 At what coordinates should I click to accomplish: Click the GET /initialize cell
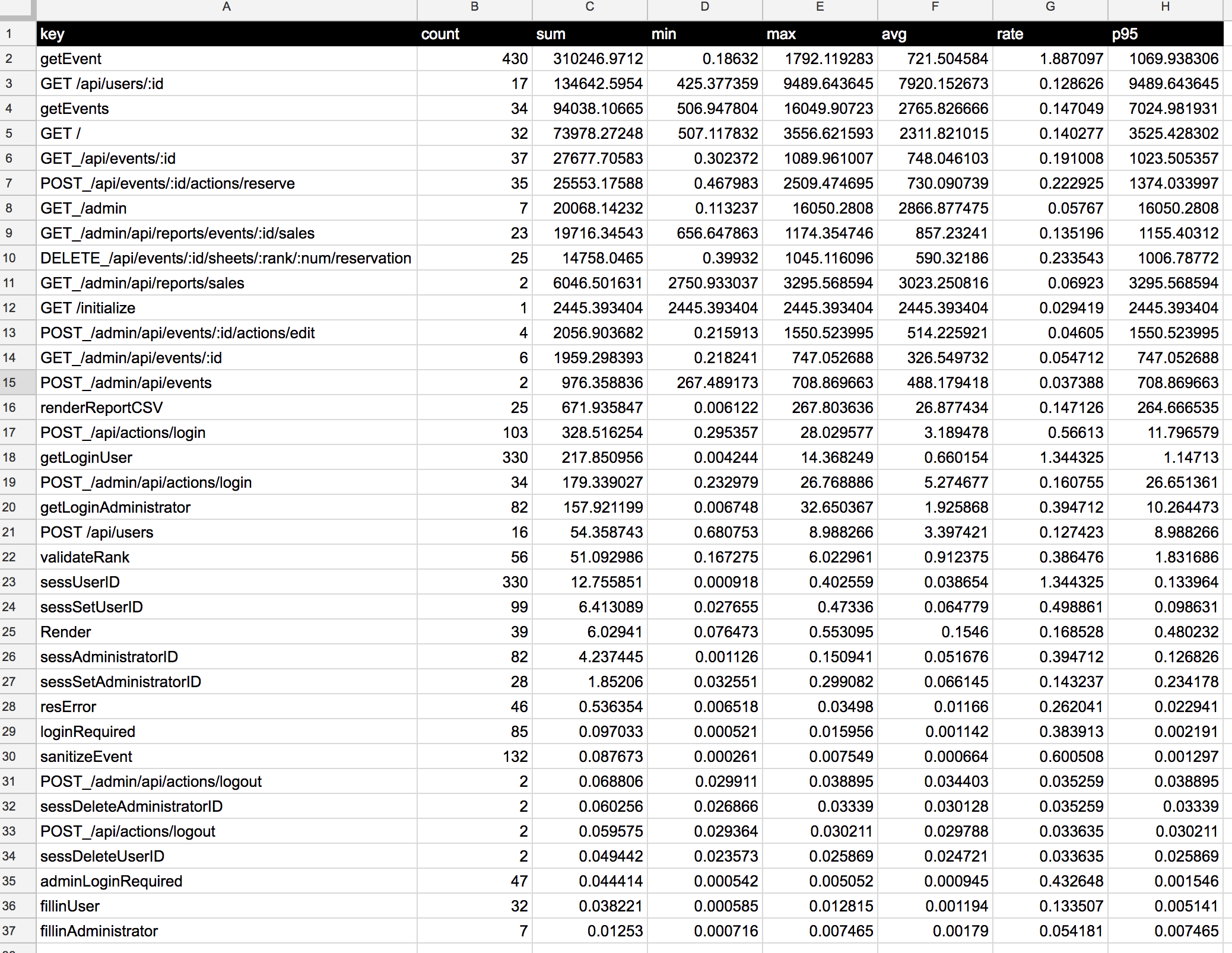click(x=226, y=308)
